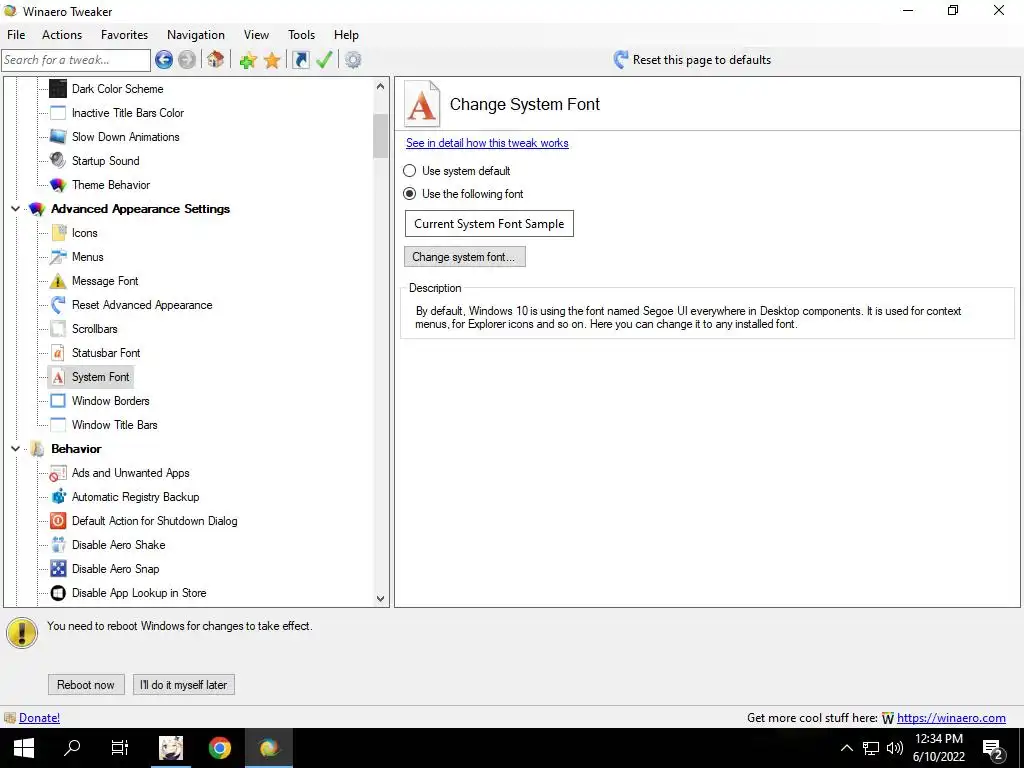
Task: Open the Favorites menu
Action: click(x=124, y=35)
